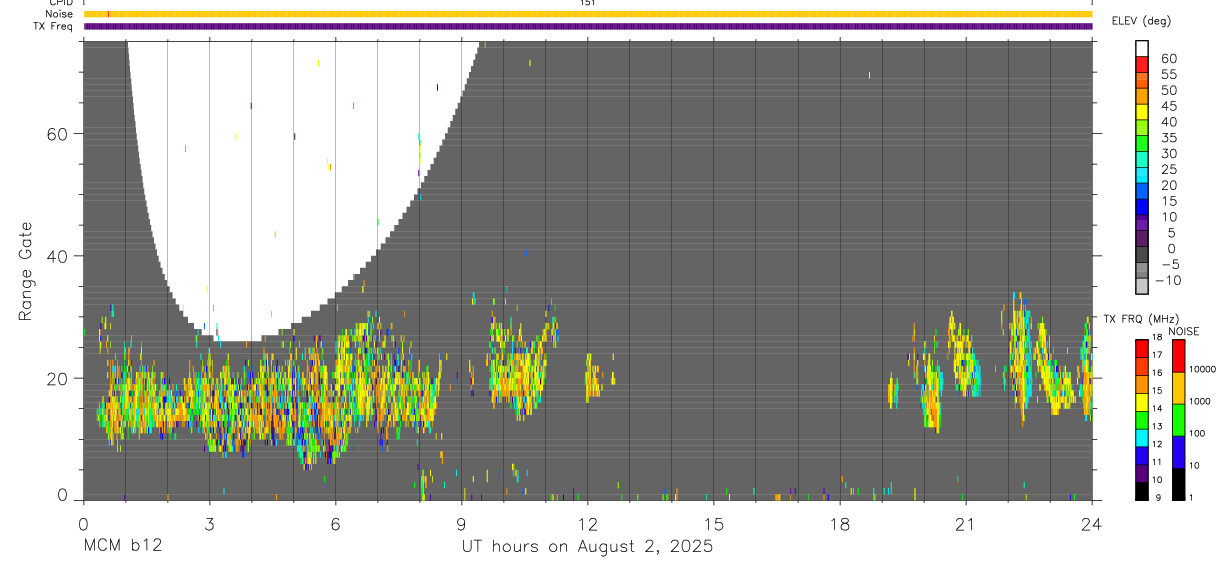Select the lightest gray bottom ELEV colorbar segment
This screenshot has width=1228, height=567.
click(1142, 286)
